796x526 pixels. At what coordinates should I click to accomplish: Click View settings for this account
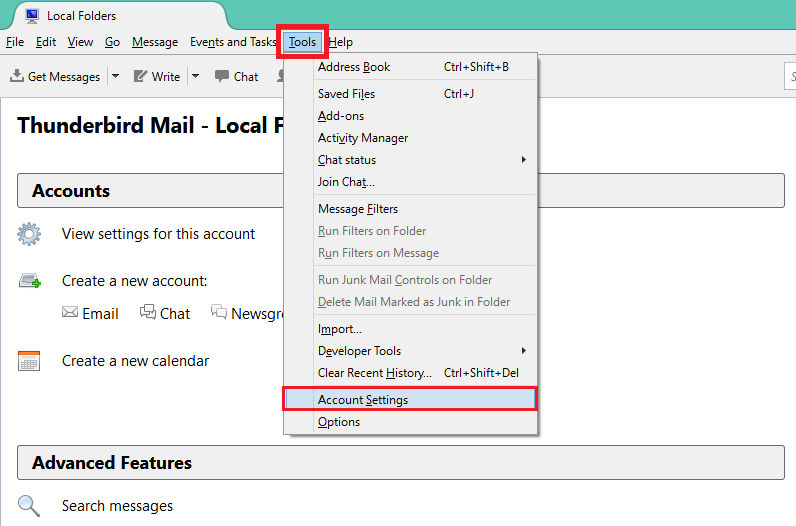click(158, 234)
